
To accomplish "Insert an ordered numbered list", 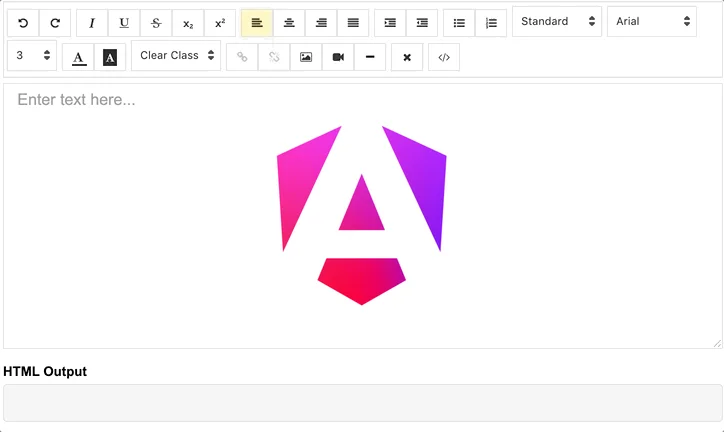I will click(x=491, y=23).
